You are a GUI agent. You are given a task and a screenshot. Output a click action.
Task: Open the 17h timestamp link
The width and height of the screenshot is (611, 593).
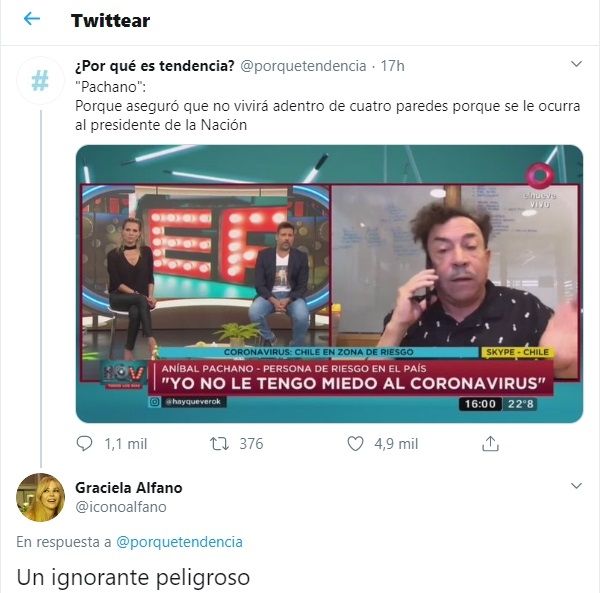[392, 66]
